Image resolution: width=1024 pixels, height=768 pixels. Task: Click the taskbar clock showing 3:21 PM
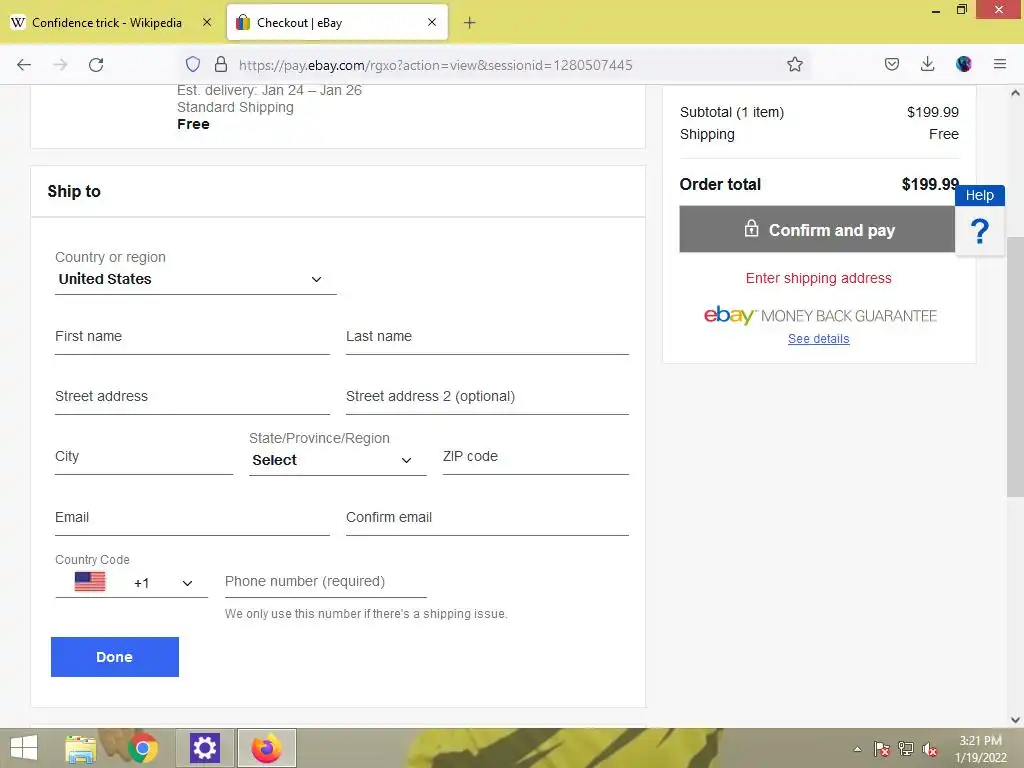click(980, 741)
